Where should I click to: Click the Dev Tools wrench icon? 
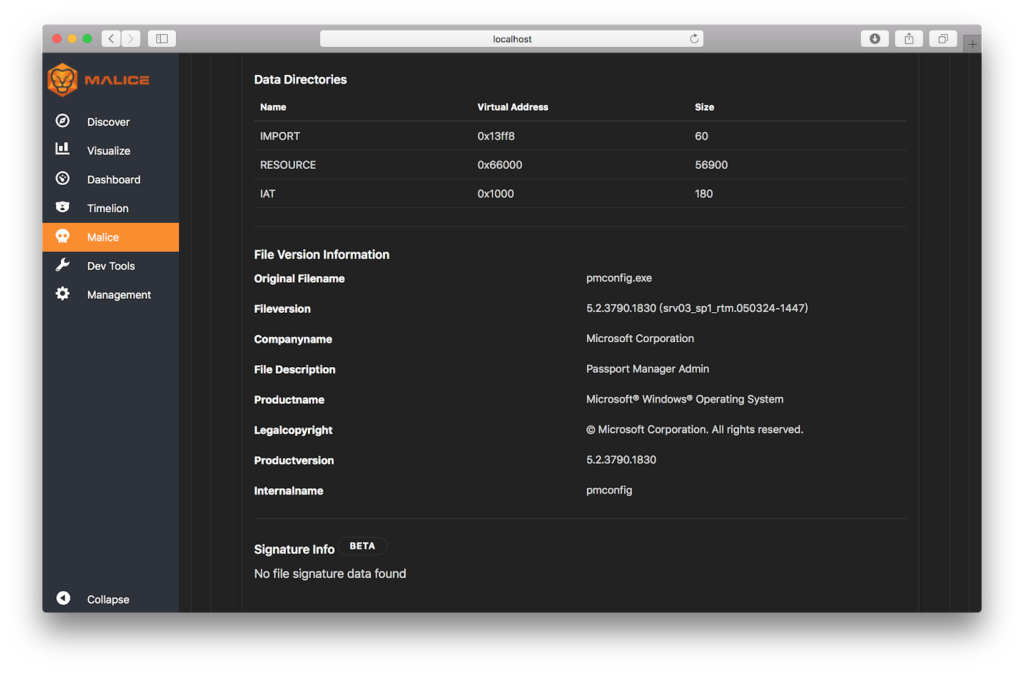(x=63, y=265)
